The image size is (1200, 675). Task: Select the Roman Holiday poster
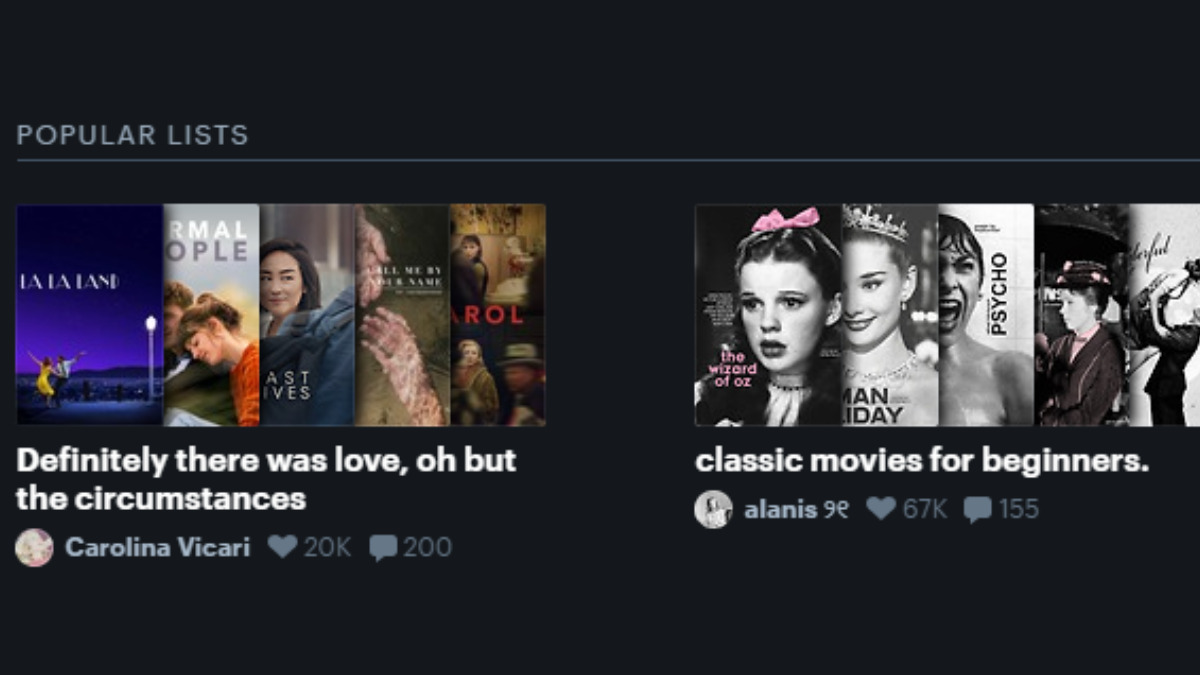pos(890,315)
